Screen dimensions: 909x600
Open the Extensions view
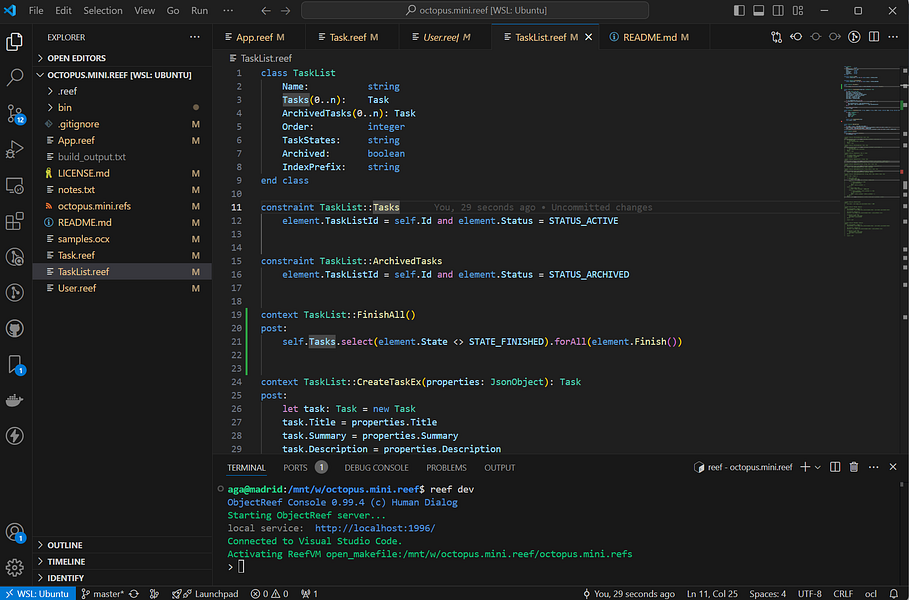click(15, 221)
